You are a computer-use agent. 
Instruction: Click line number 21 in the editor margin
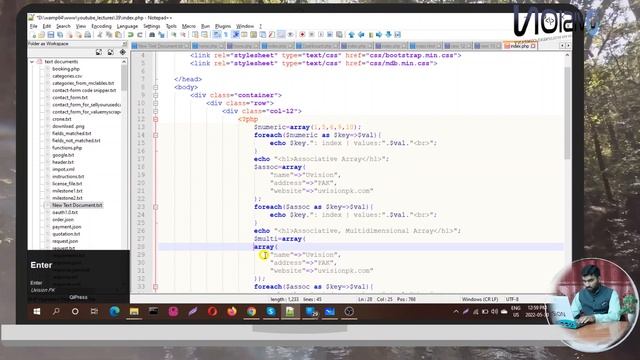tap(141, 191)
